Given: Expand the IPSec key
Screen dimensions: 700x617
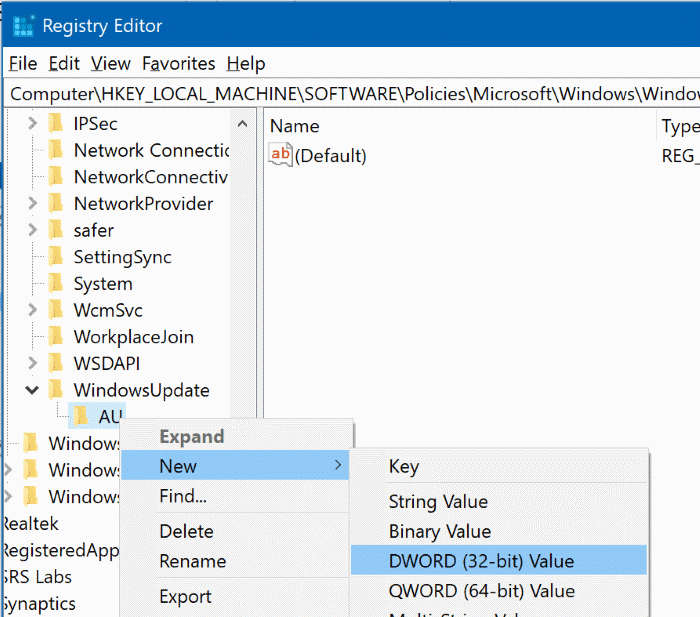Looking at the screenshot, I should (32, 123).
